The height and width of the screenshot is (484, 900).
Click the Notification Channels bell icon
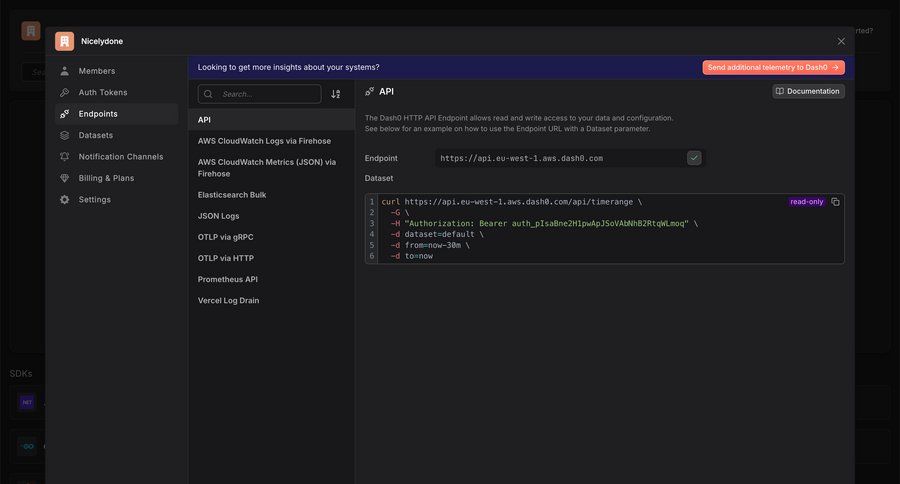(65, 157)
